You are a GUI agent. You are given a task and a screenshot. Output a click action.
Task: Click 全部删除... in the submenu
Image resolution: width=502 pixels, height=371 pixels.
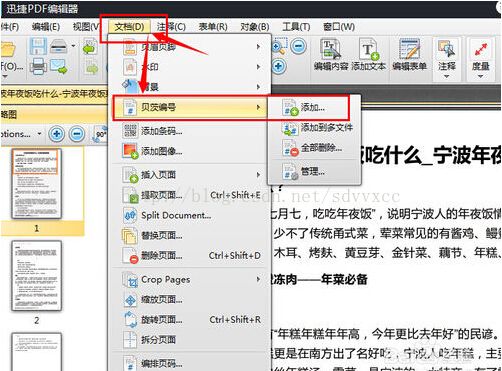coord(314,148)
